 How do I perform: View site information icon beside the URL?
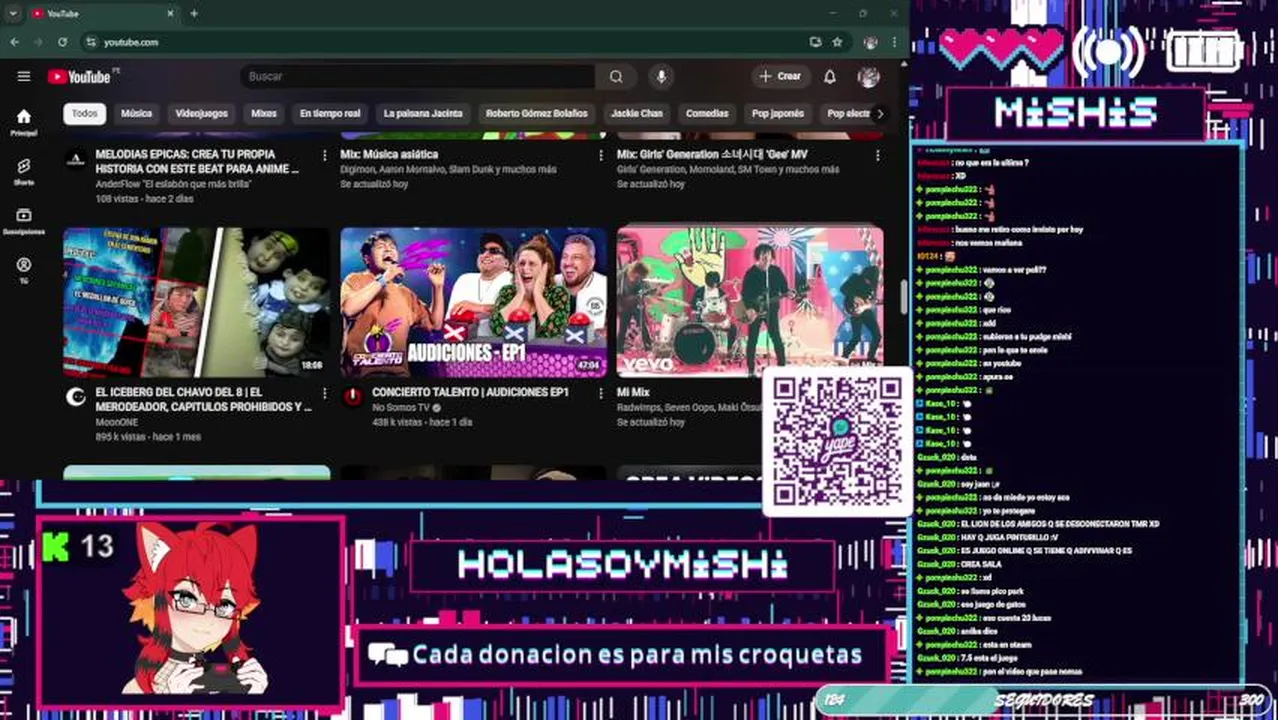coord(91,42)
